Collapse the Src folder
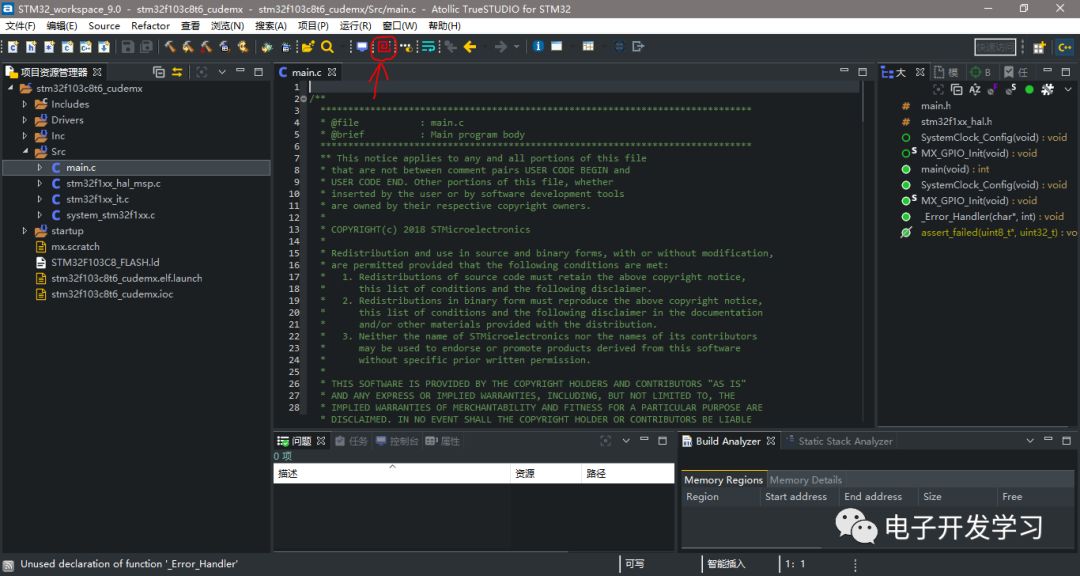The height and width of the screenshot is (576, 1080). click(x=25, y=152)
